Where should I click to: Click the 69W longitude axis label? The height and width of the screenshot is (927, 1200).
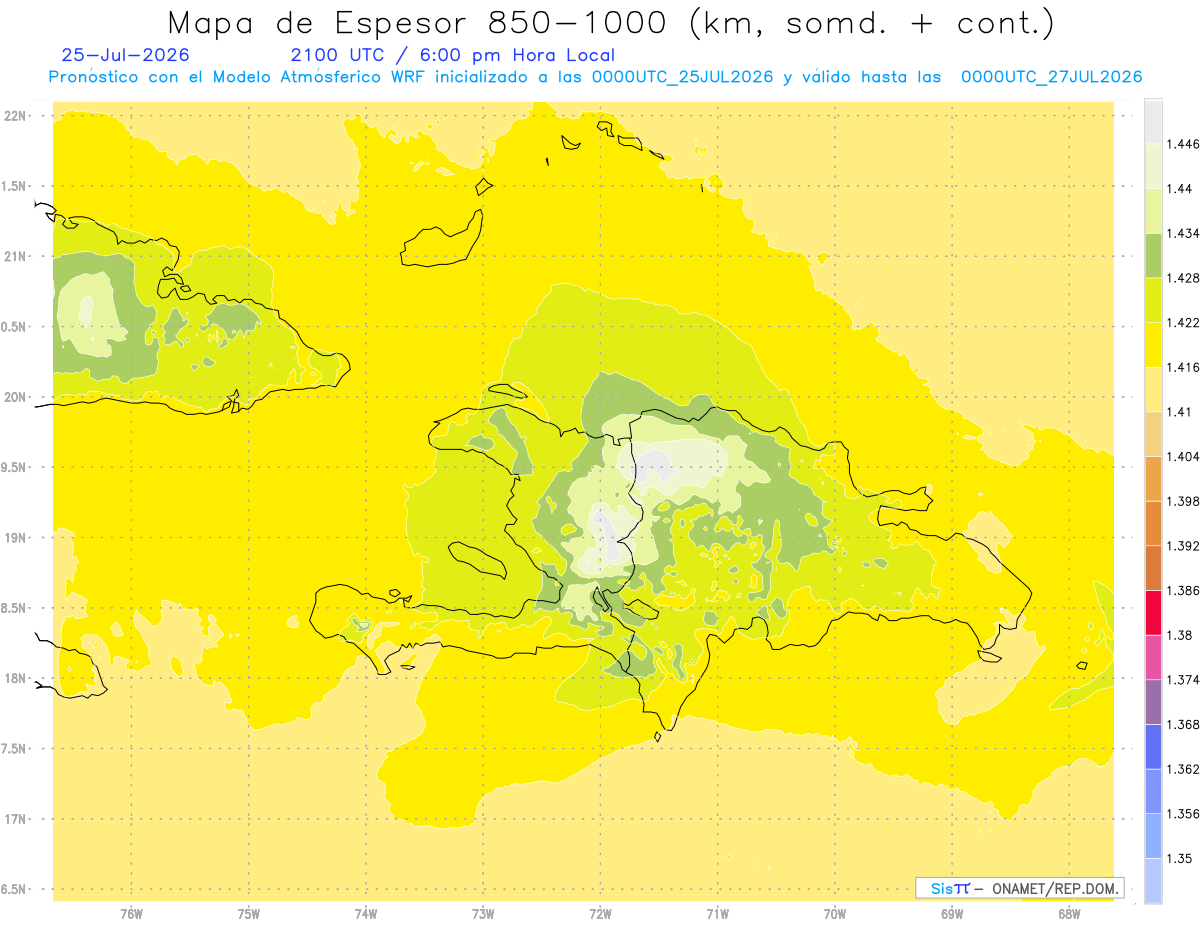tap(952, 913)
